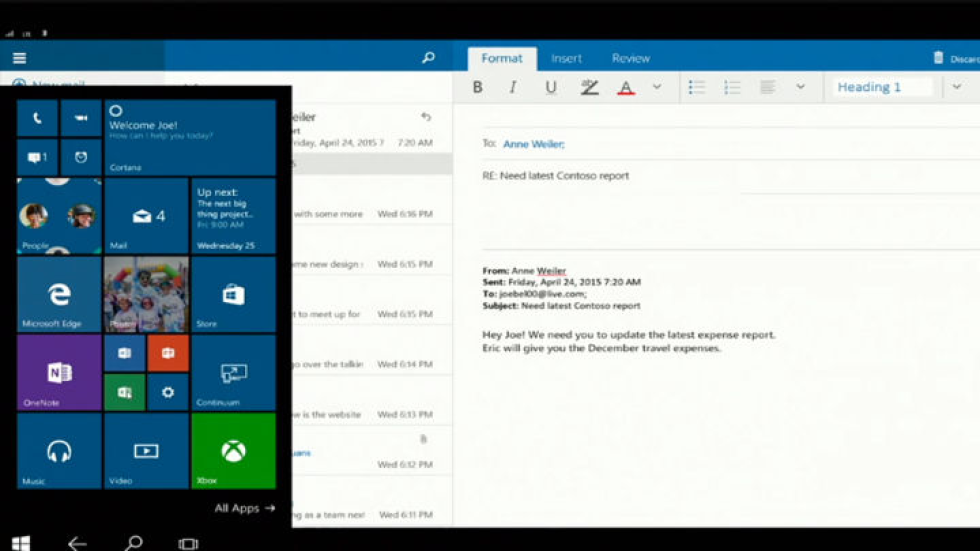Click All Apps in Start menu
980x551 pixels.
click(x=244, y=508)
